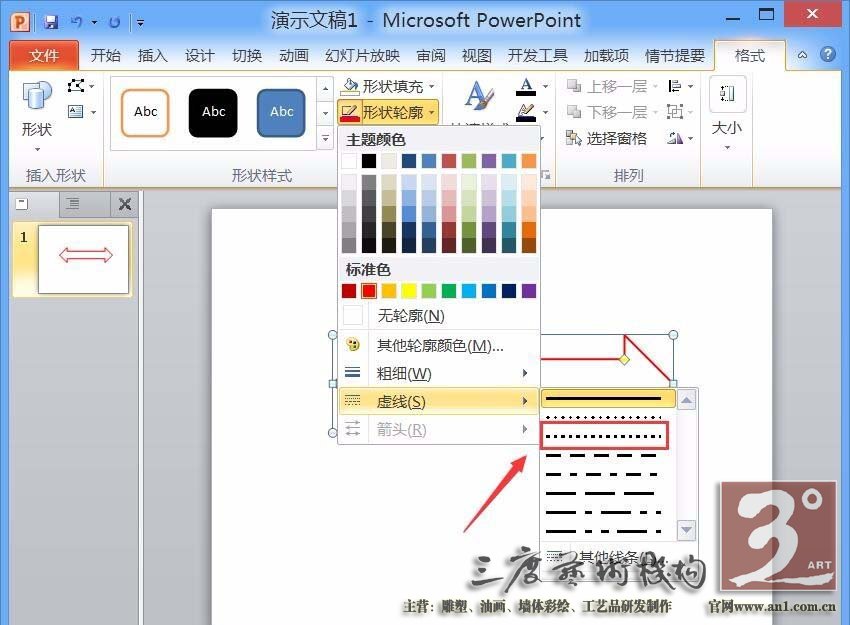
Task: Open the Slide Show (幻灯片放映) tab
Action: click(362, 55)
